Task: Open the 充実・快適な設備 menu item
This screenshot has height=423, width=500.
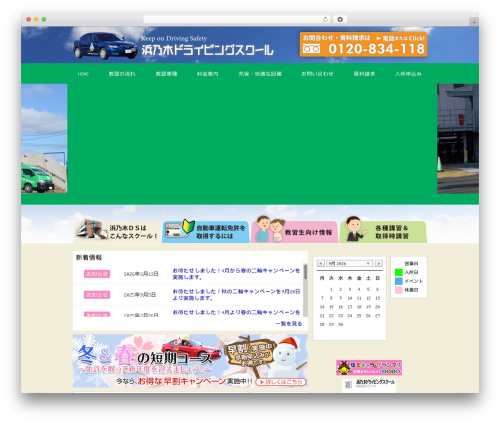Action: (260, 74)
